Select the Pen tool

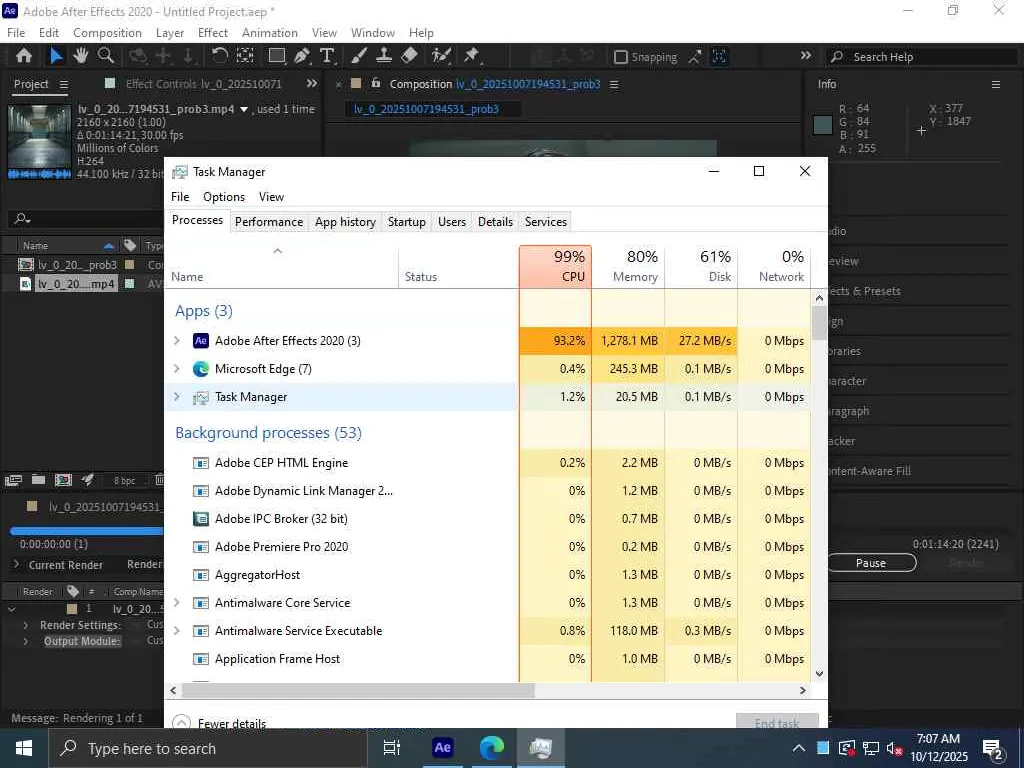302,56
